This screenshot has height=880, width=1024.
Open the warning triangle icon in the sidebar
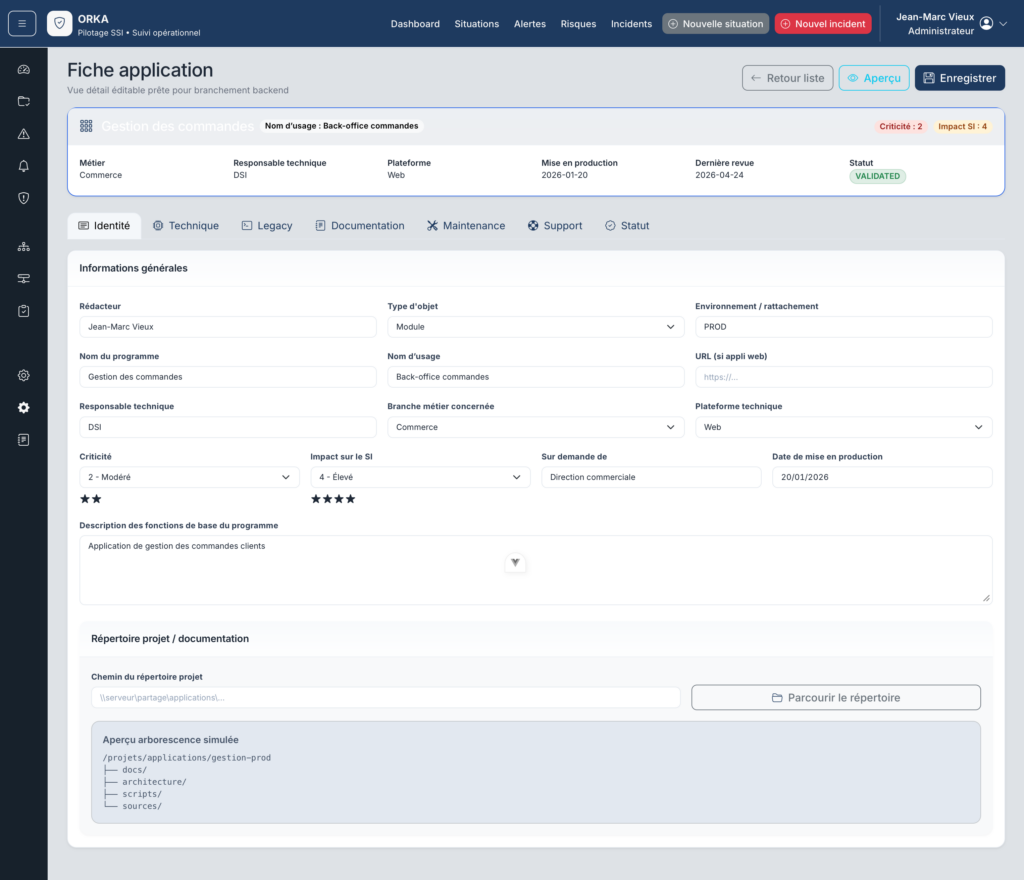pyautogui.click(x=24, y=134)
